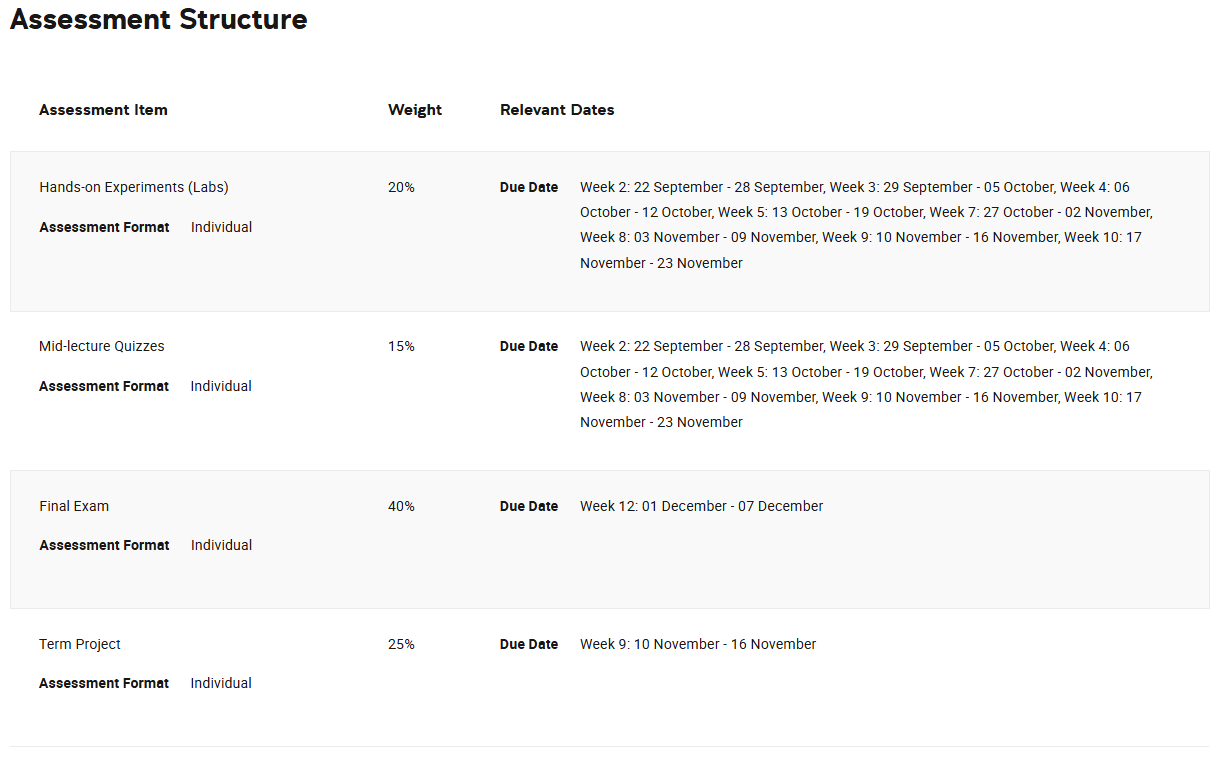
Task: Click the Assessment Structure heading
Action: 159,19
